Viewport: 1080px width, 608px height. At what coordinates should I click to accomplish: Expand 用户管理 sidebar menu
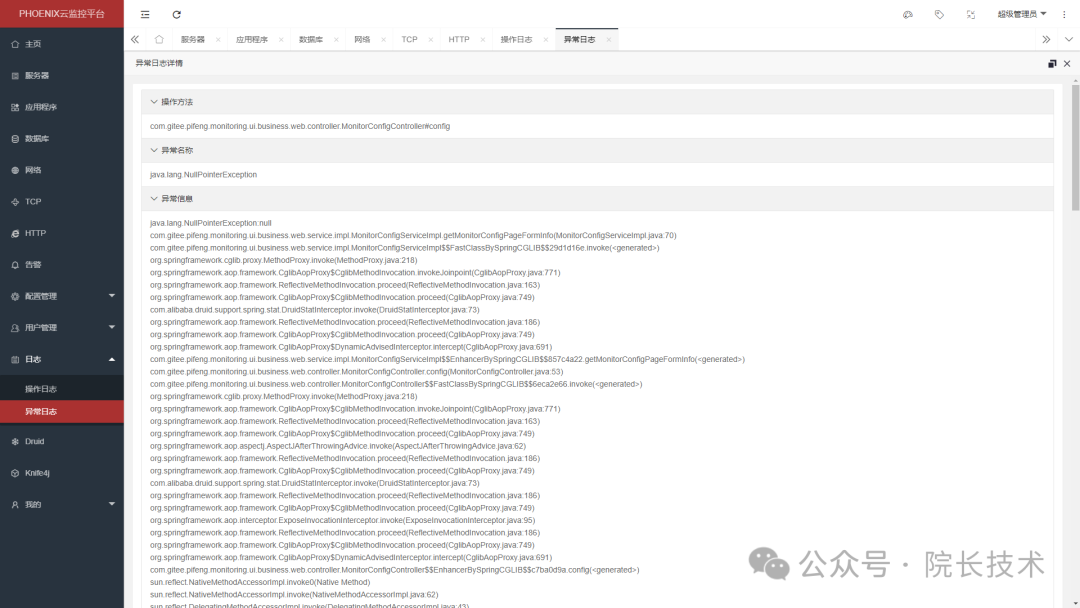(x=62, y=328)
